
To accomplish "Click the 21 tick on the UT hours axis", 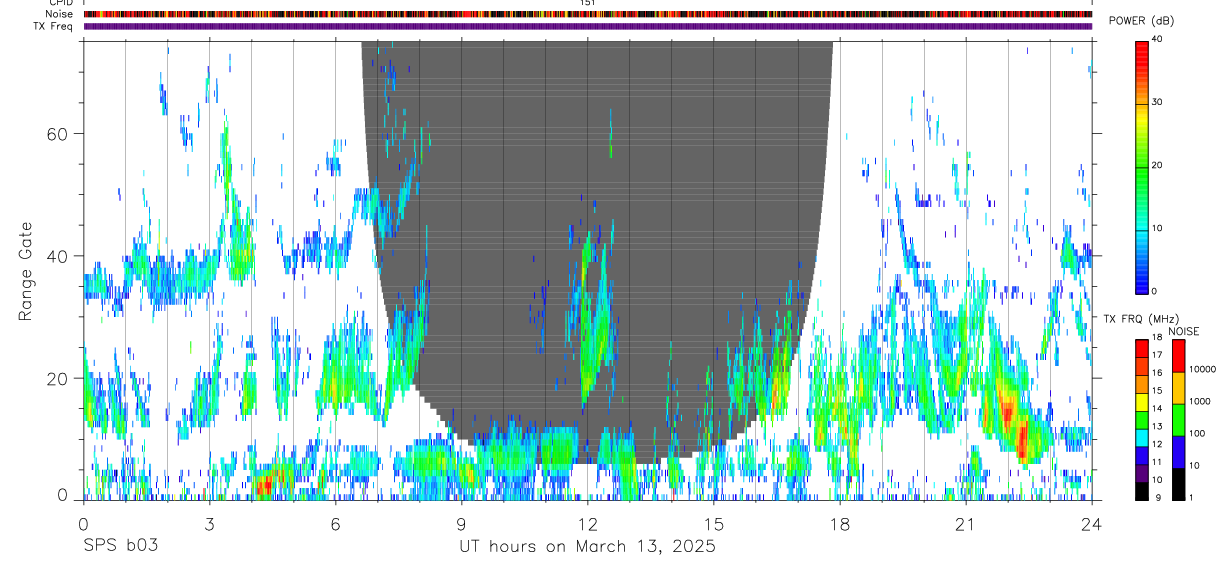I will (x=966, y=523).
